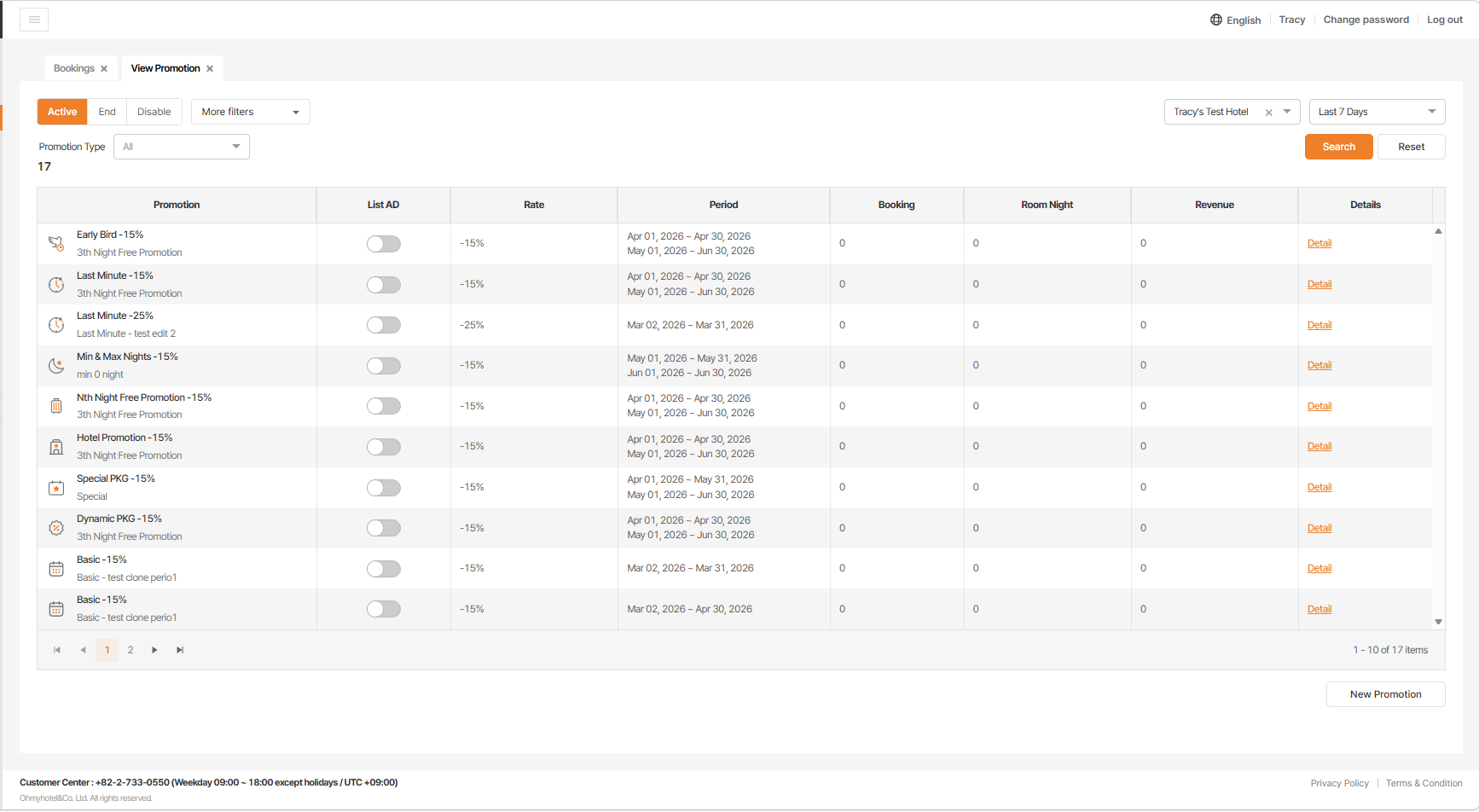Open Detail link for Hotel Promotion
The height and width of the screenshot is (812, 1479).
1319,446
